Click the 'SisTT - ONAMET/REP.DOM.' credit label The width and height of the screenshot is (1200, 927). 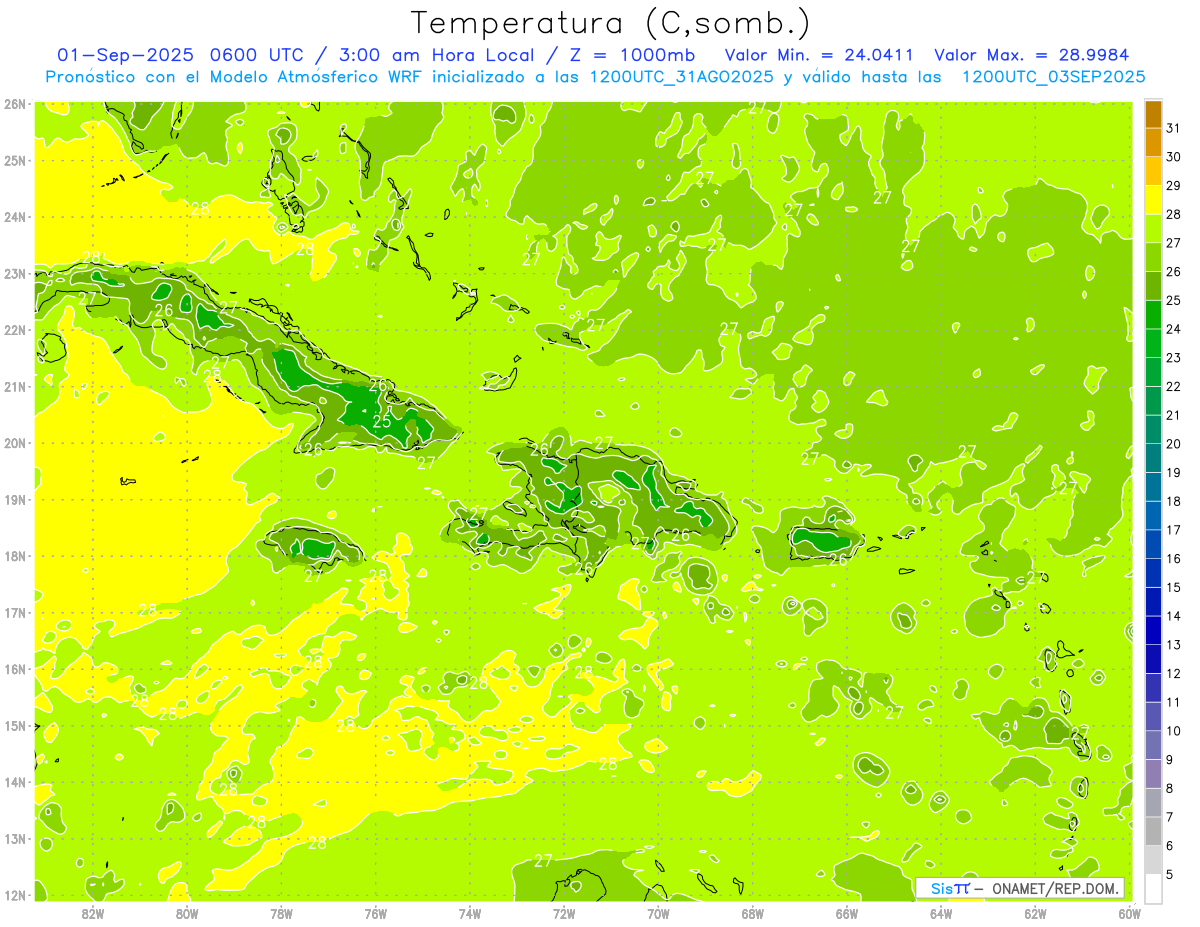pos(1020,888)
